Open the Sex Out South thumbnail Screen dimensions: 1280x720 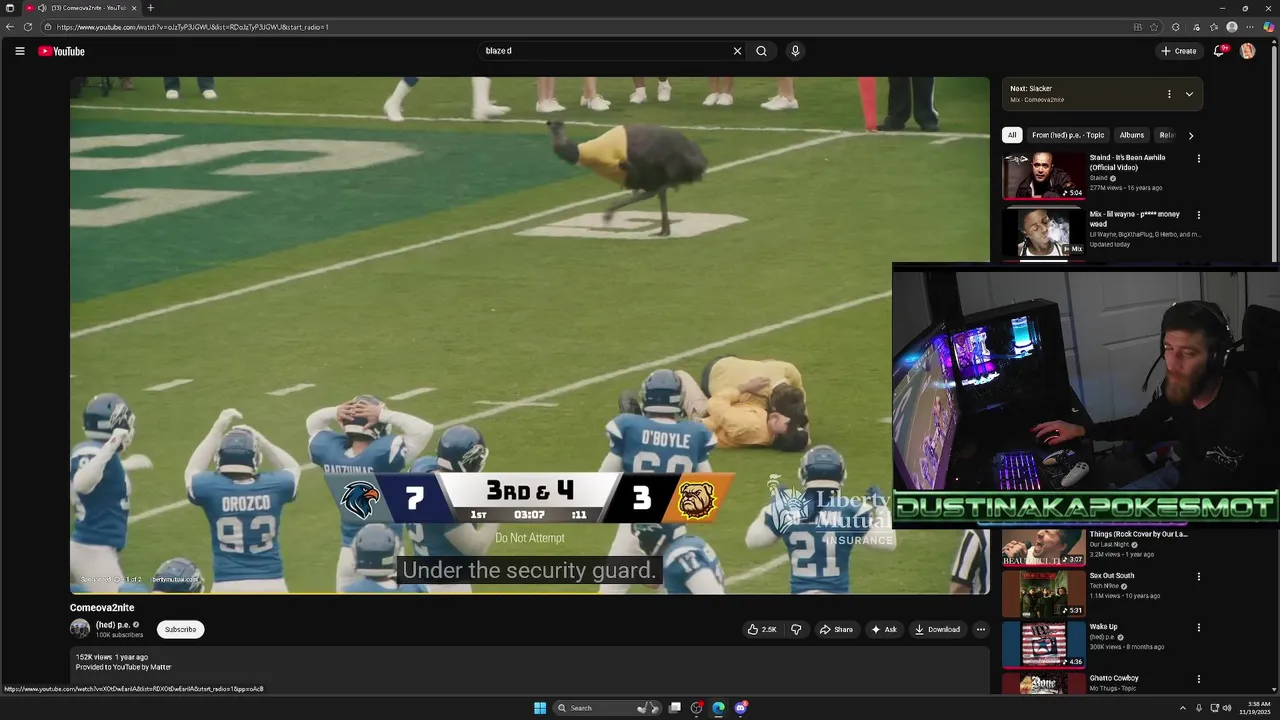pos(1044,594)
